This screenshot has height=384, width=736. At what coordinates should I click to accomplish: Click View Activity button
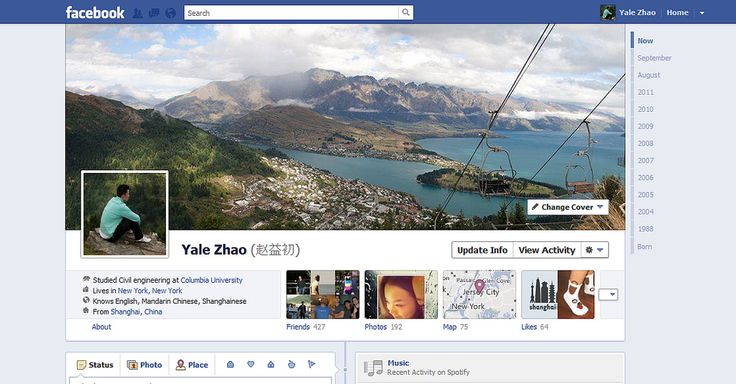point(547,250)
